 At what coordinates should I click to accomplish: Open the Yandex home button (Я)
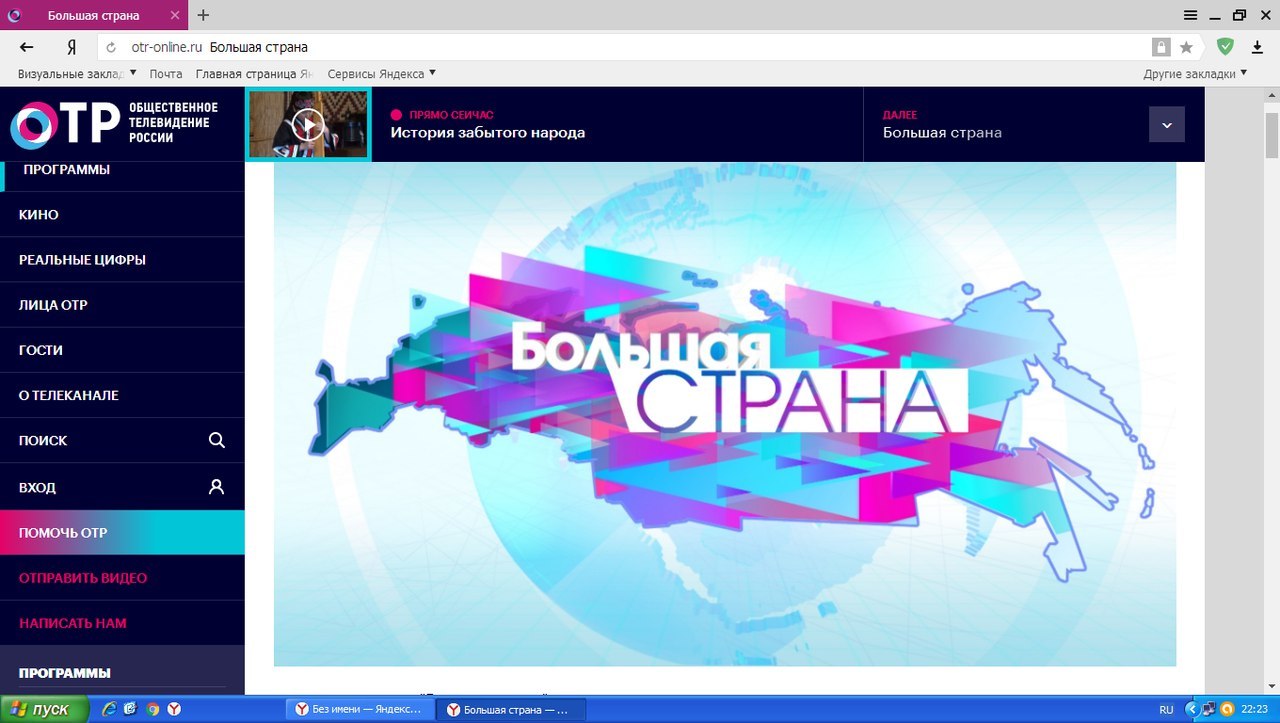tap(72, 47)
